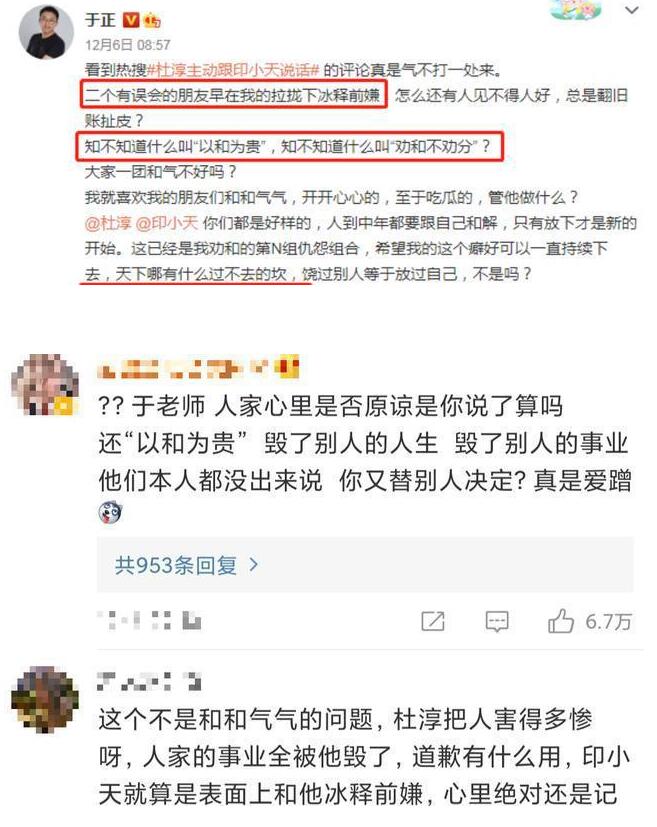Click the orange V verified badge
The width and height of the screenshot is (657, 827).
point(131,20)
